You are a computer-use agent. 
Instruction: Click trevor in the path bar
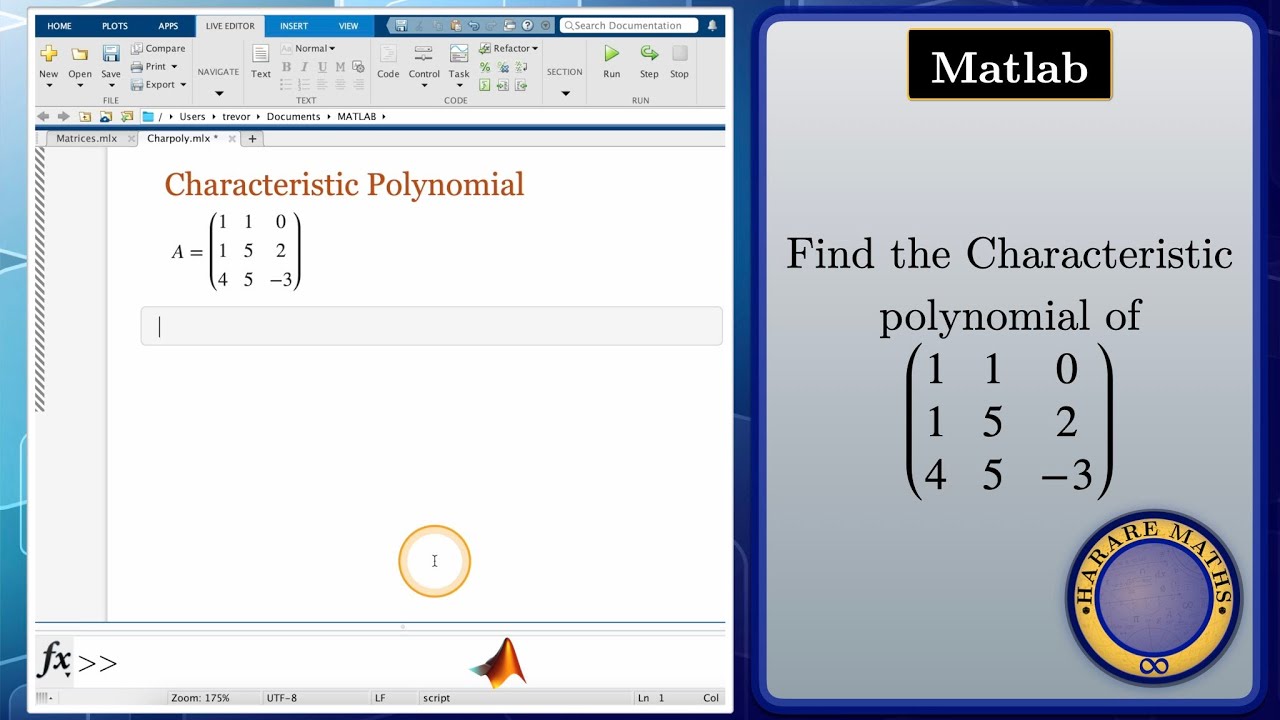coord(236,116)
